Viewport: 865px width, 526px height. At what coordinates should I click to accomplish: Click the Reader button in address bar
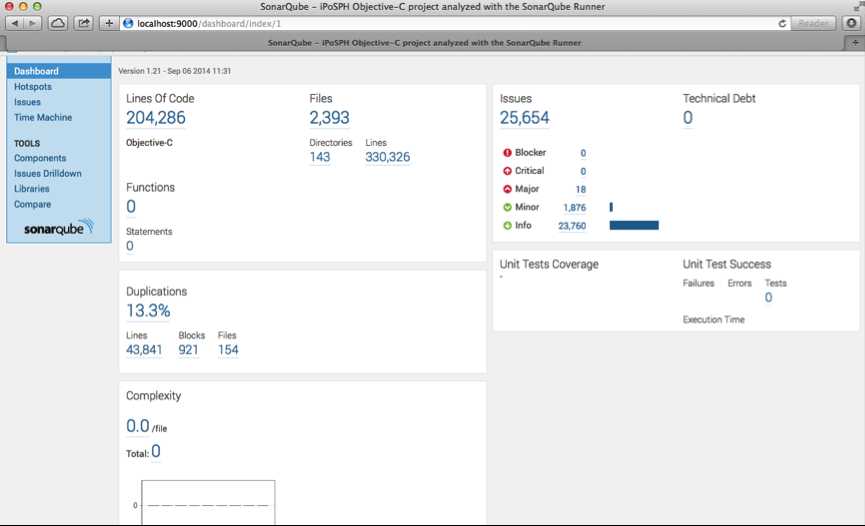[813, 23]
